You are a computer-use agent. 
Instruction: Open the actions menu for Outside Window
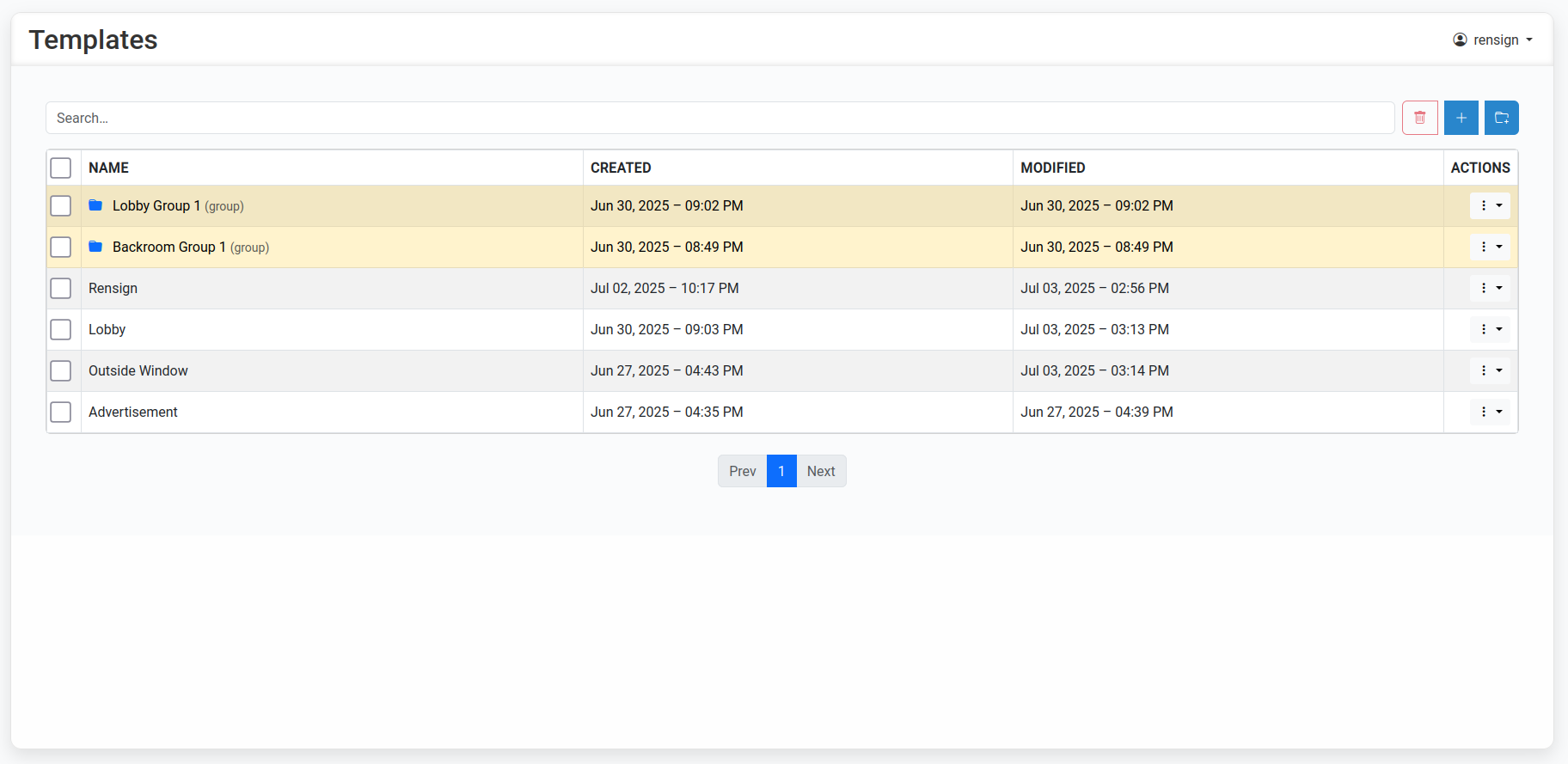(1490, 370)
